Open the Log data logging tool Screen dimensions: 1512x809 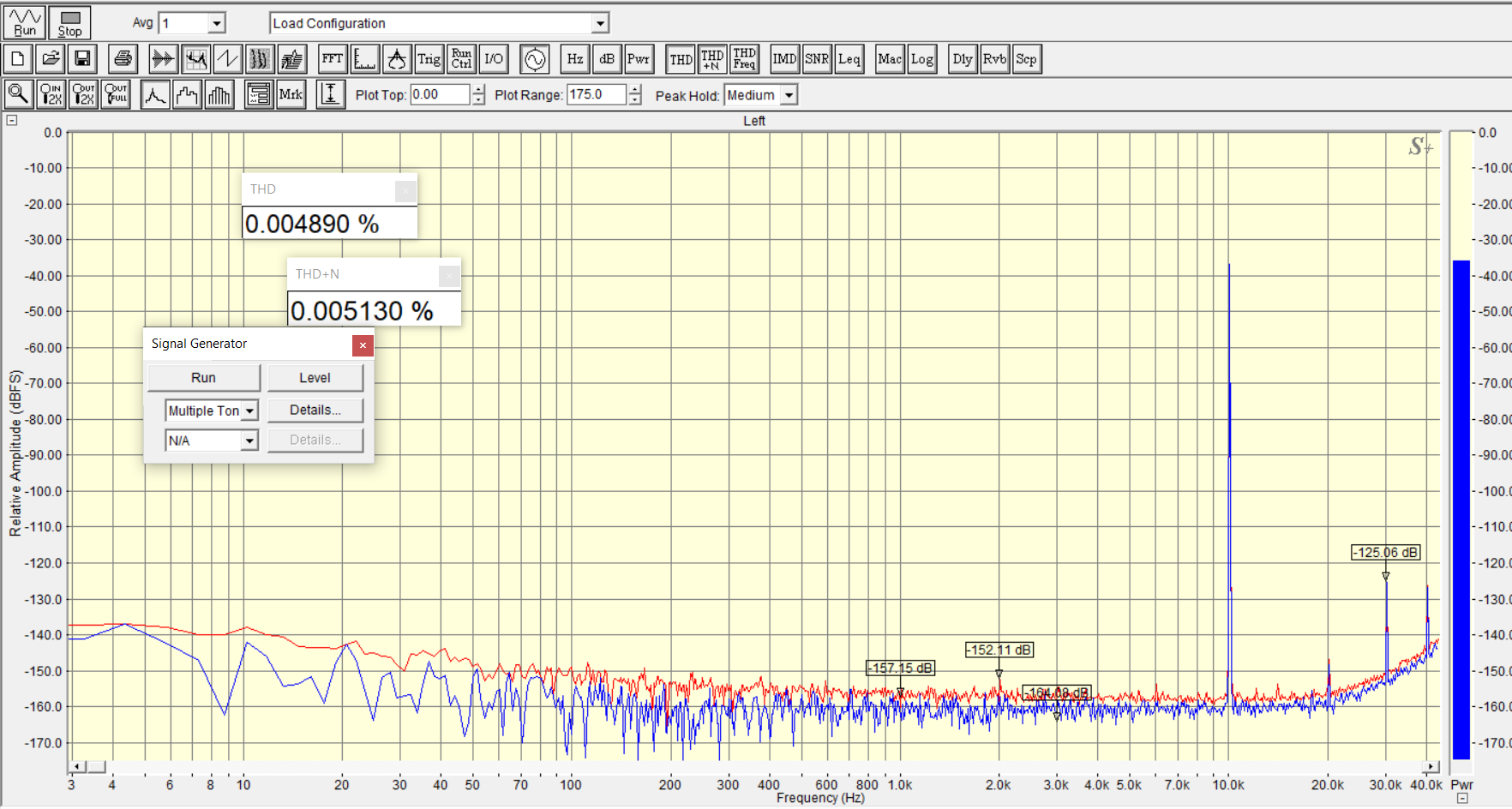922,59
